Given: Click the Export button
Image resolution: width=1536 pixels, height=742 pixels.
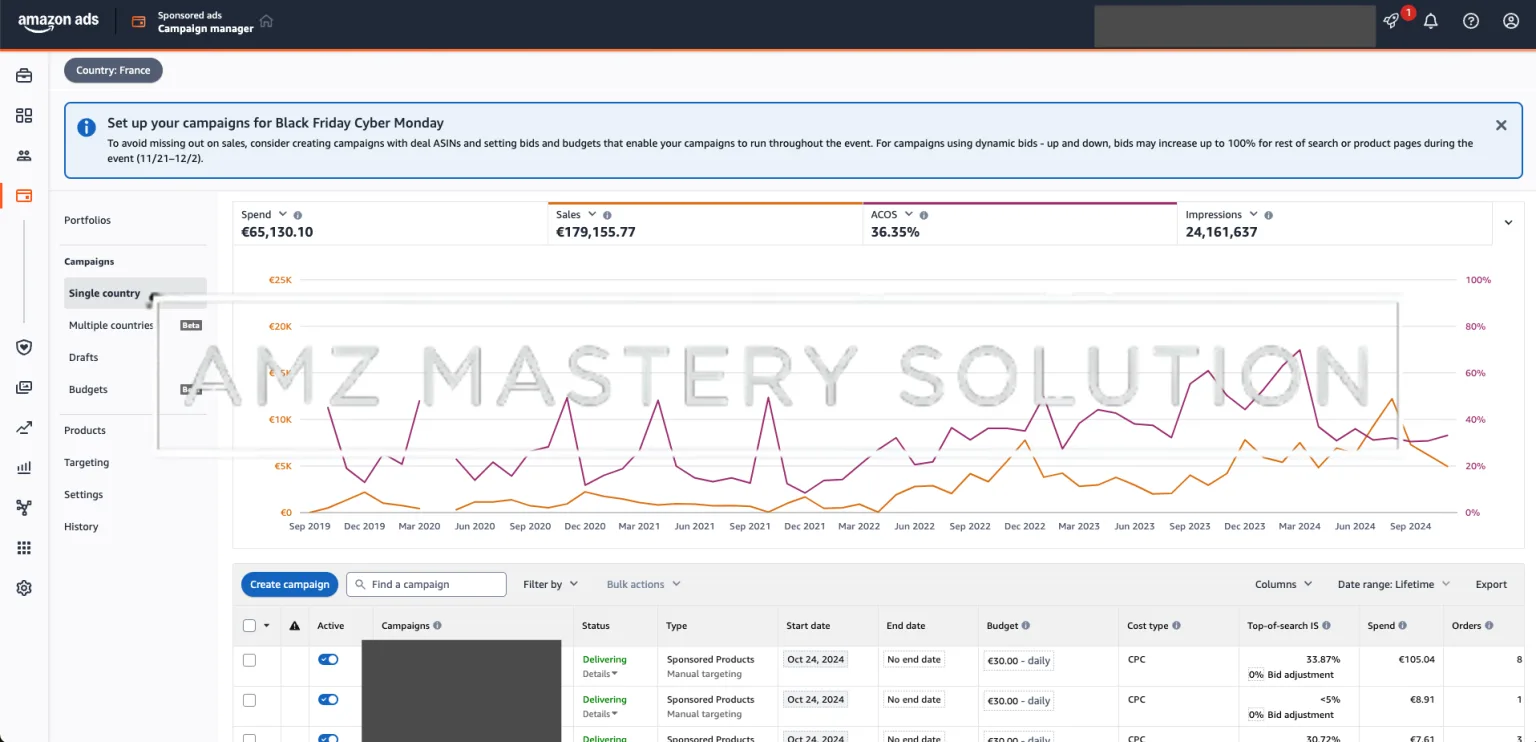Looking at the screenshot, I should point(1491,585).
